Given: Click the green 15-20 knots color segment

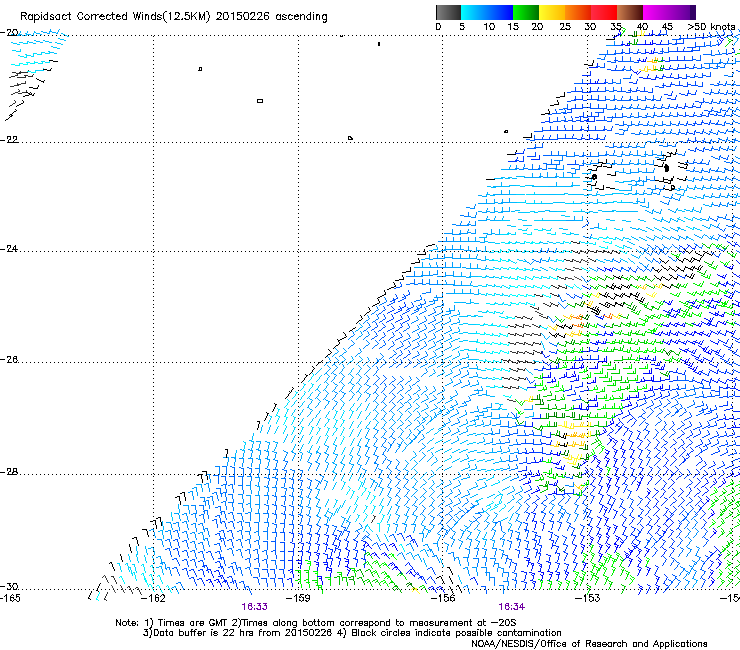Looking at the screenshot, I should tap(526, 12).
